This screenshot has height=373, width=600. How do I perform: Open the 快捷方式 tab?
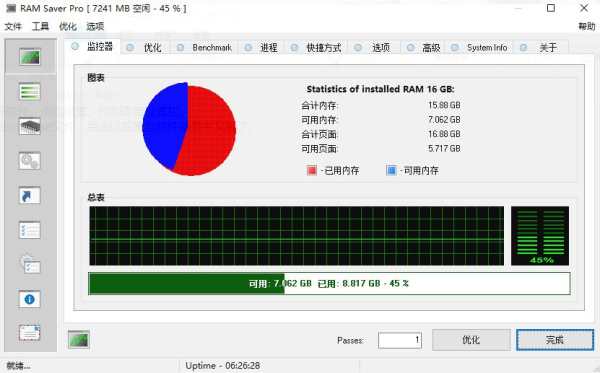pyautogui.click(x=316, y=47)
